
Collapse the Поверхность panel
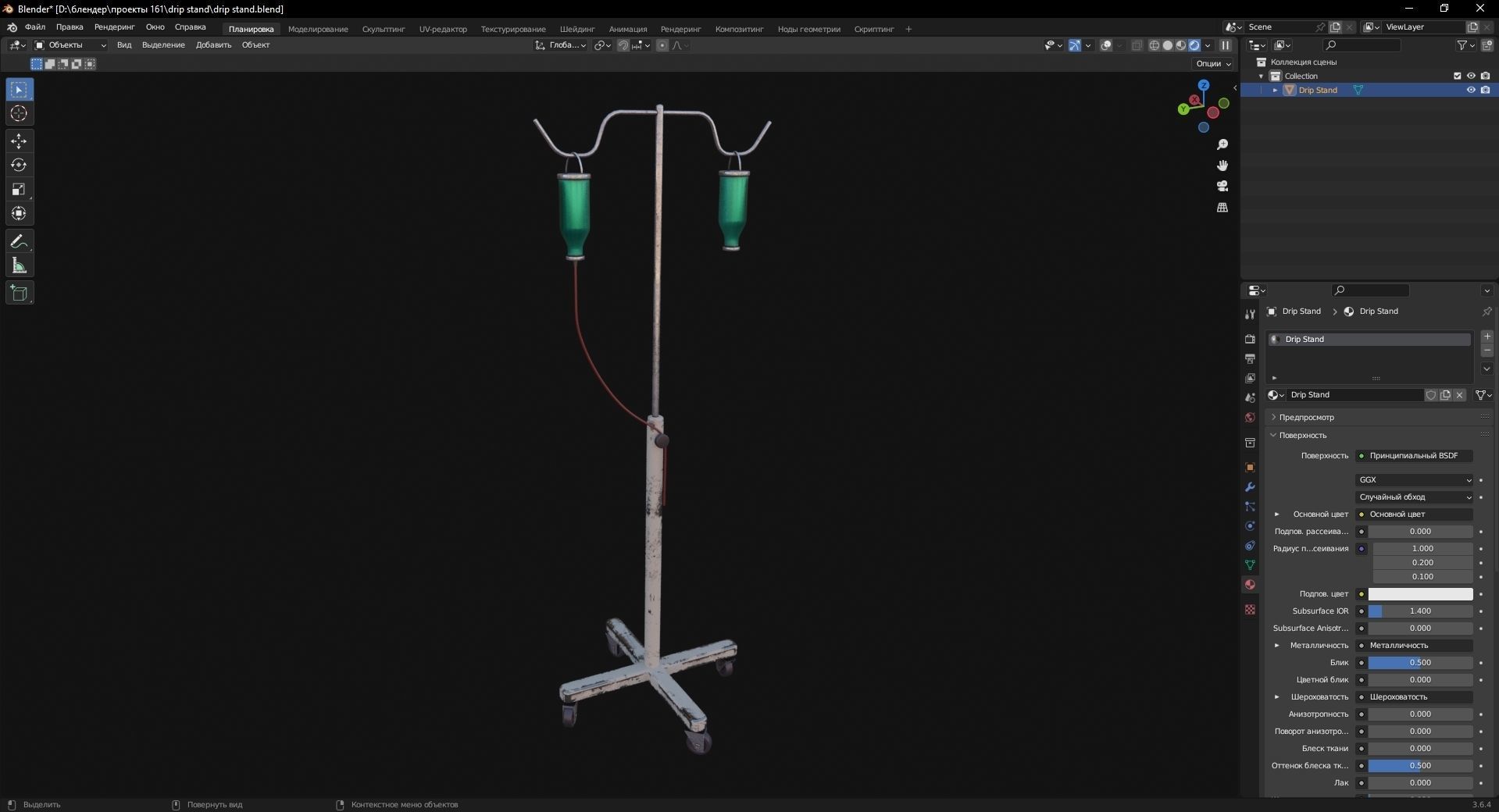coord(1302,435)
